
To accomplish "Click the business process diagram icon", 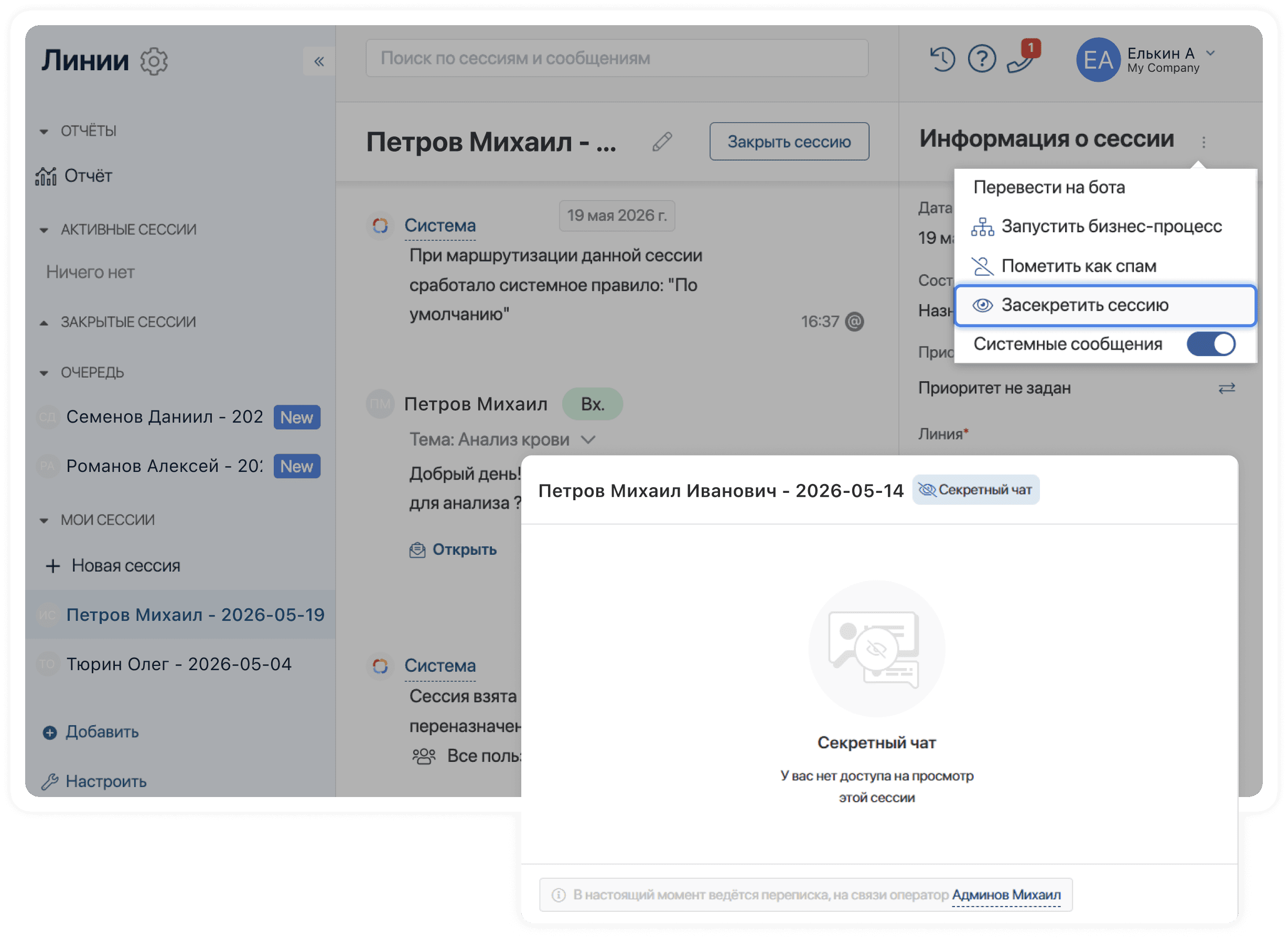I will point(982,227).
